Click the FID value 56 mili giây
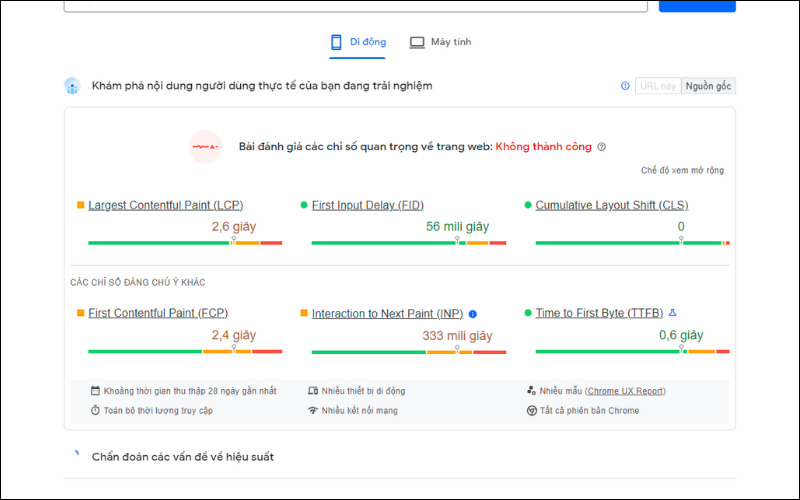Screen dimensions: 800x500 [458, 227]
